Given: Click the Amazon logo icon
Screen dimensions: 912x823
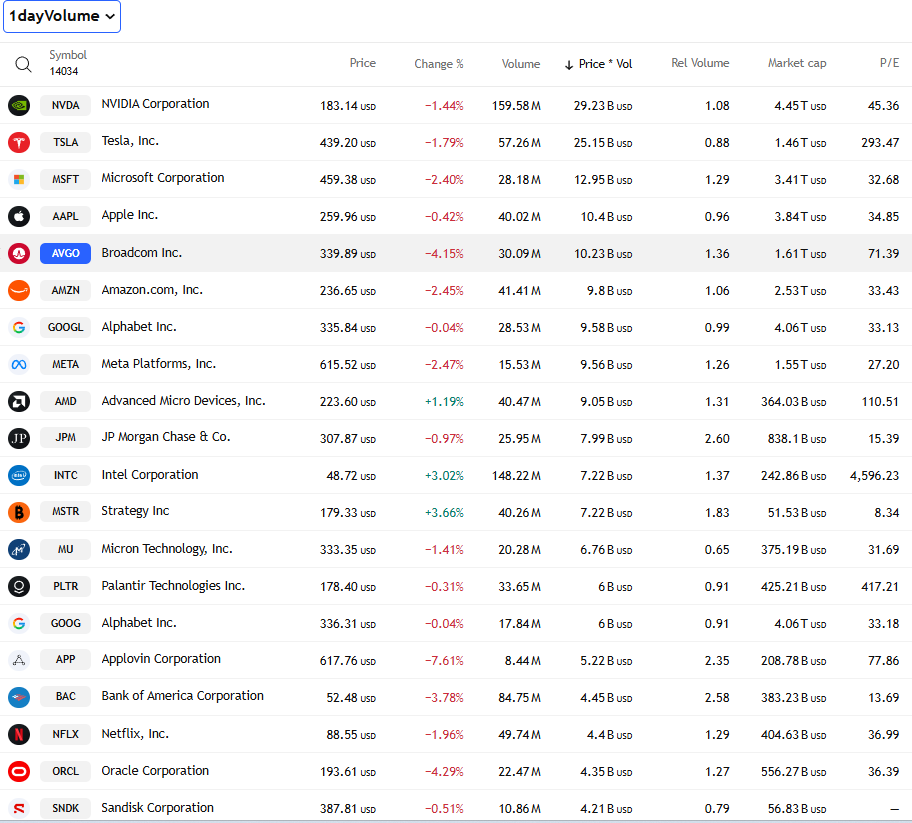Looking at the screenshot, I should click(19, 290).
